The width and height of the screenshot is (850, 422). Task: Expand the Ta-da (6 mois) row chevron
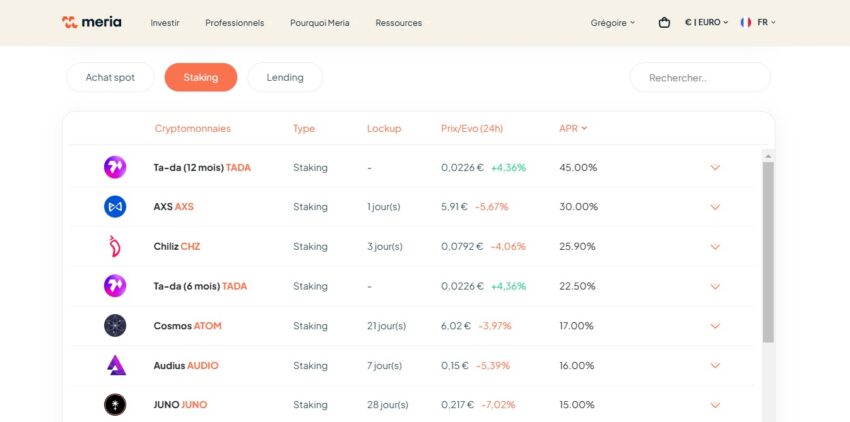click(715, 286)
